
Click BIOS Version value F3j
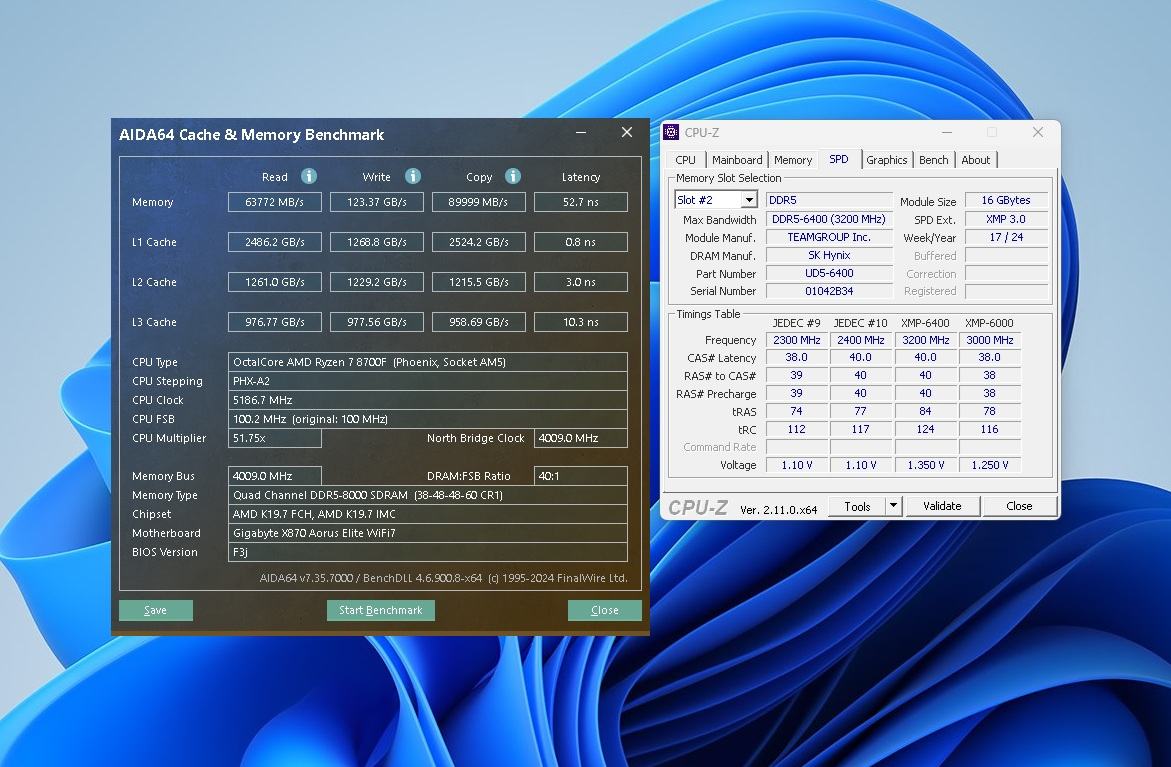click(x=427, y=552)
